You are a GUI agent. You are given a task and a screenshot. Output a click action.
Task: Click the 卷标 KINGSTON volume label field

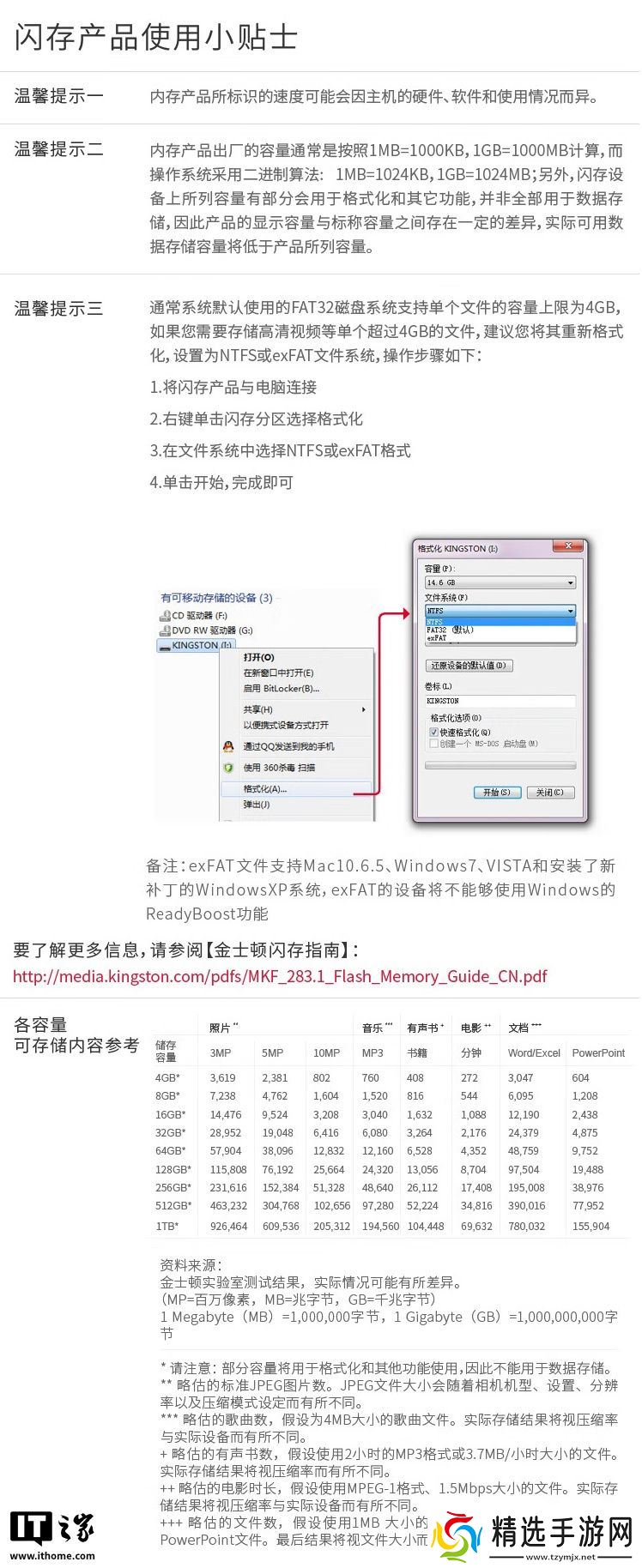tap(500, 701)
